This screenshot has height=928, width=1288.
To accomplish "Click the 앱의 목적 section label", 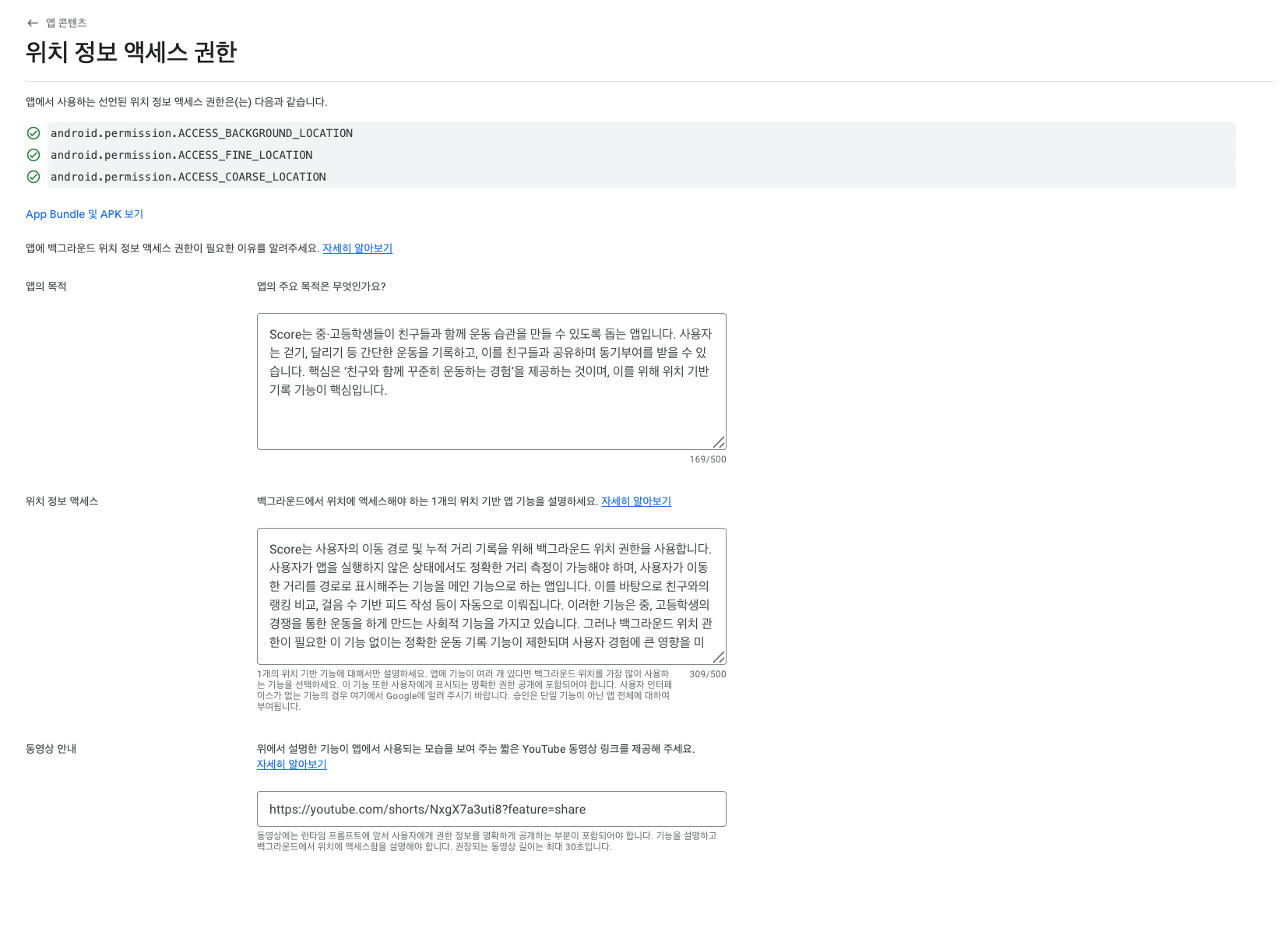I will click(46, 286).
